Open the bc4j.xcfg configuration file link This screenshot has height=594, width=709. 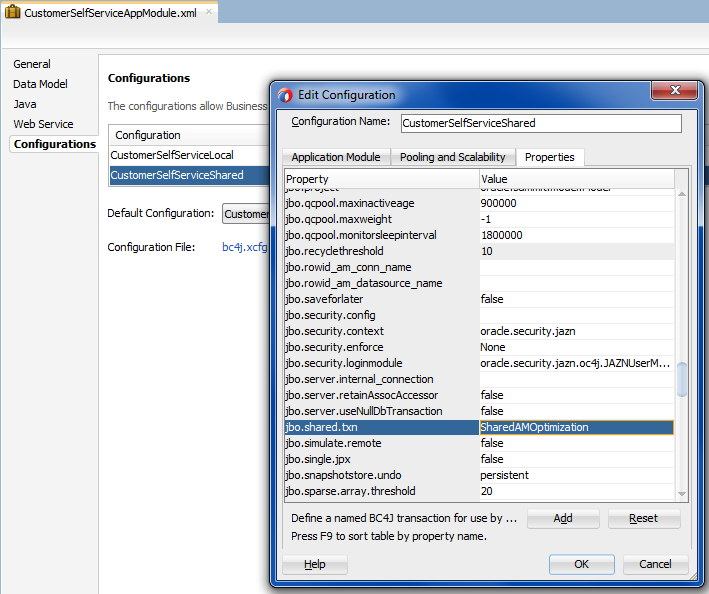pyautogui.click(x=245, y=247)
